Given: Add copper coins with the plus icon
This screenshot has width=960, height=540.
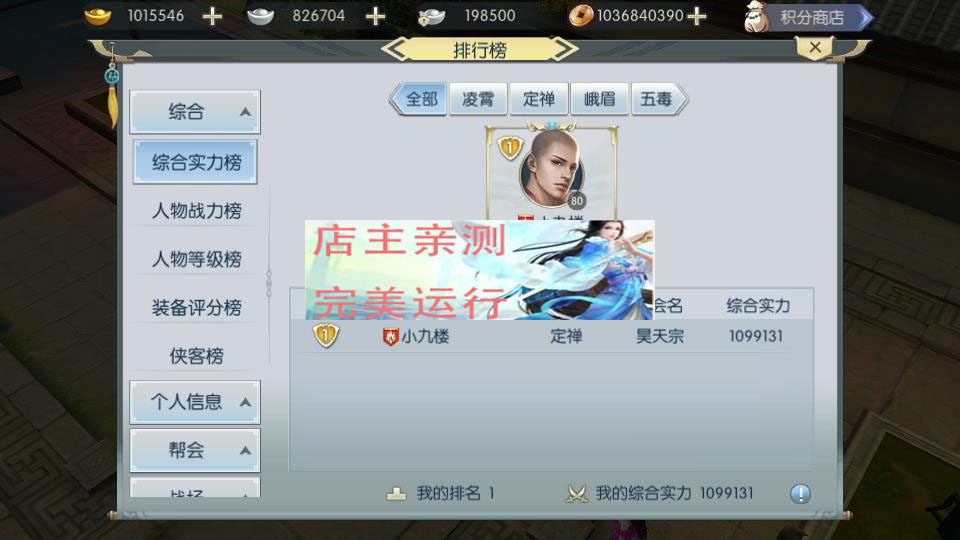Looking at the screenshot, I should [x=697, y=16].
